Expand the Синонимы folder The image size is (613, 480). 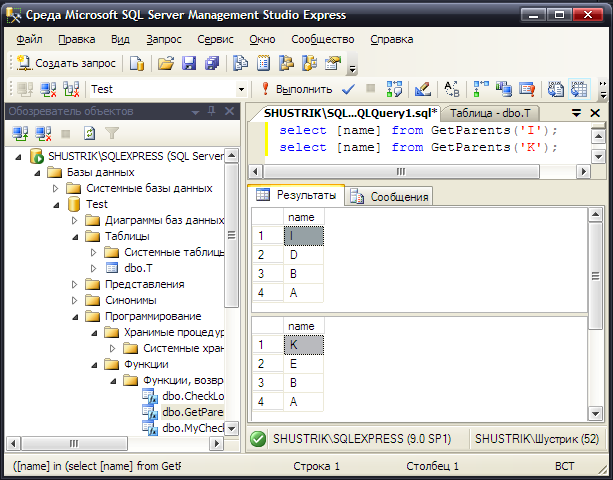pyautogui.click(x=74, y=300)
